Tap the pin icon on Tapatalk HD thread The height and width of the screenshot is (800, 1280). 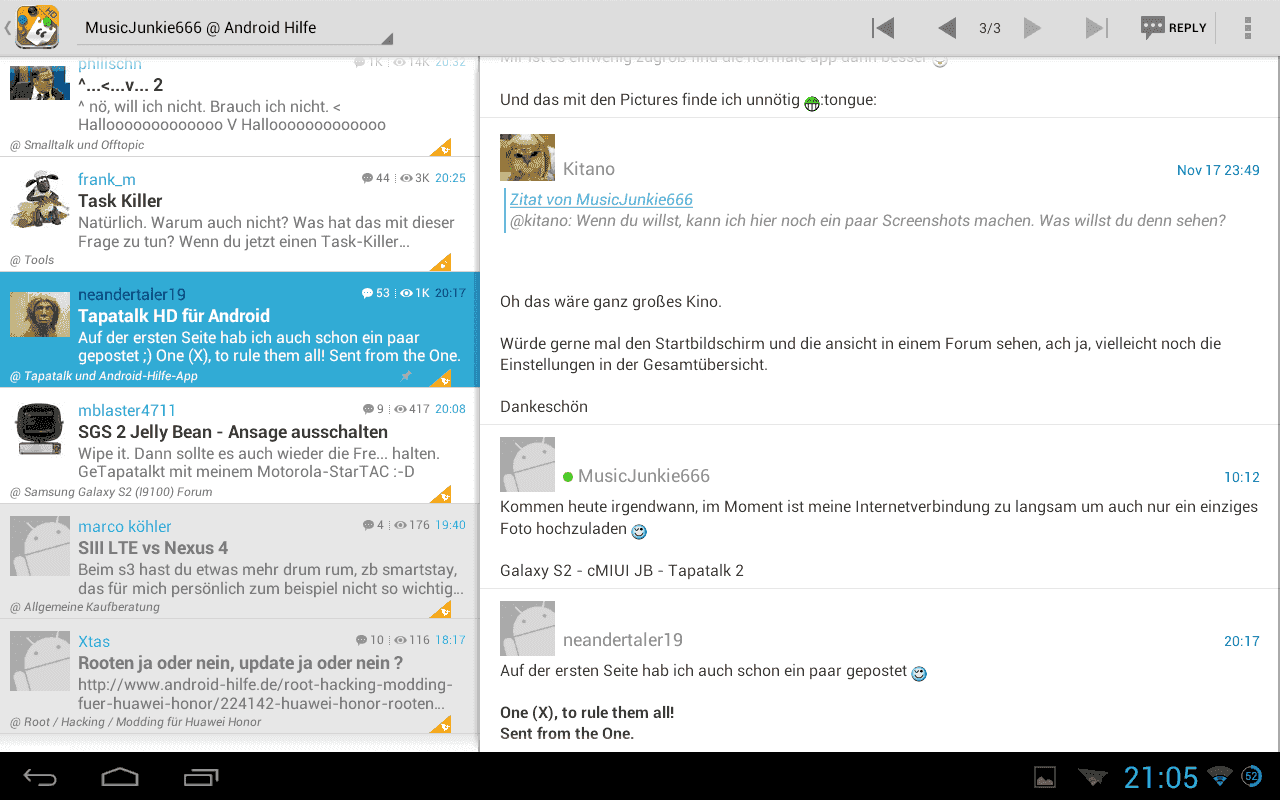click(406, 376)
